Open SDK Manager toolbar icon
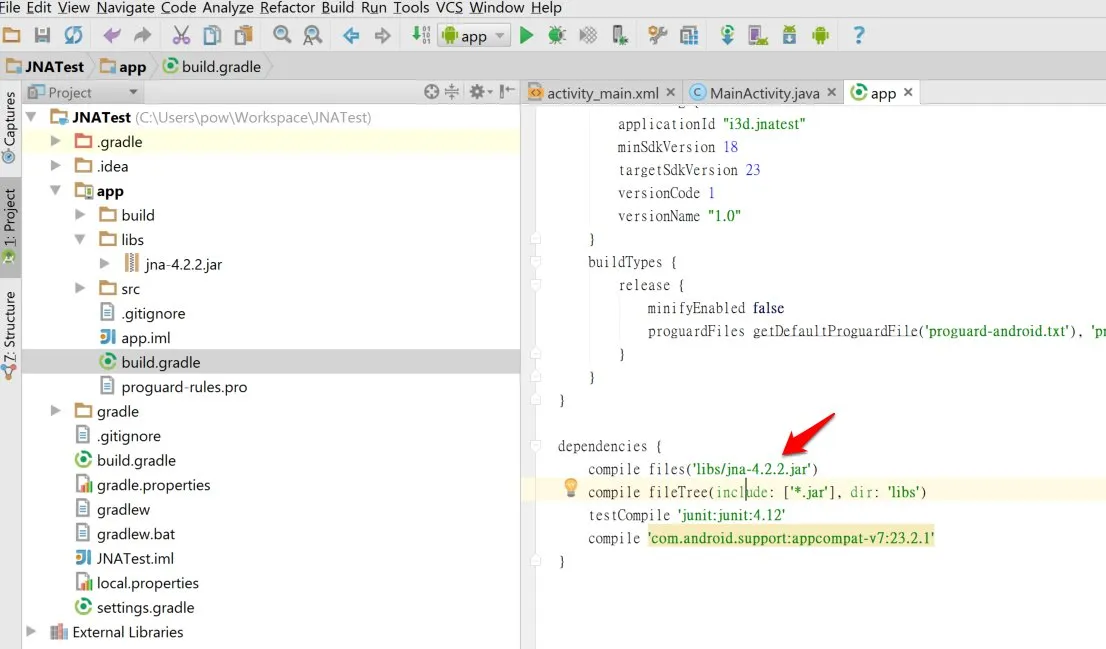Image resolution: width=1106 pixels, height=649 pixels. (x=789, y=35)
